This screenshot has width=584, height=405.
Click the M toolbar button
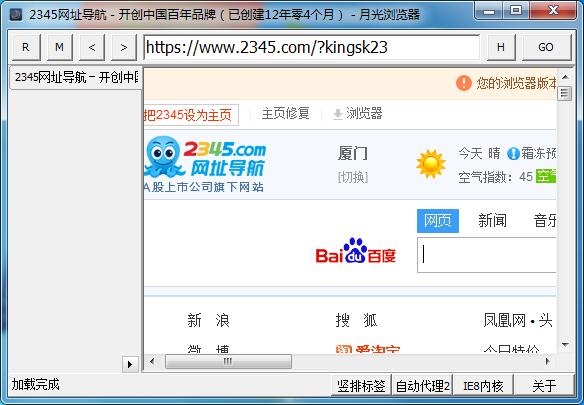[x=60, y=47]
